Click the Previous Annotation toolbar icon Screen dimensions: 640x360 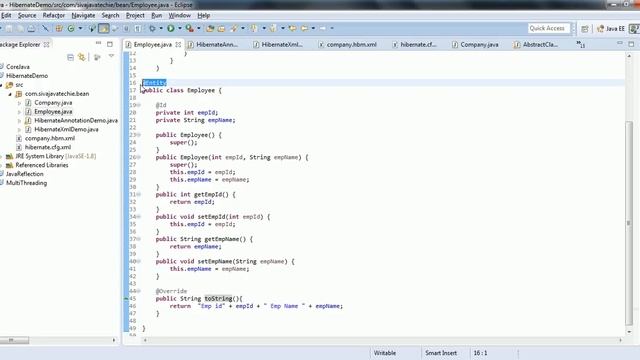pos(273,28)
